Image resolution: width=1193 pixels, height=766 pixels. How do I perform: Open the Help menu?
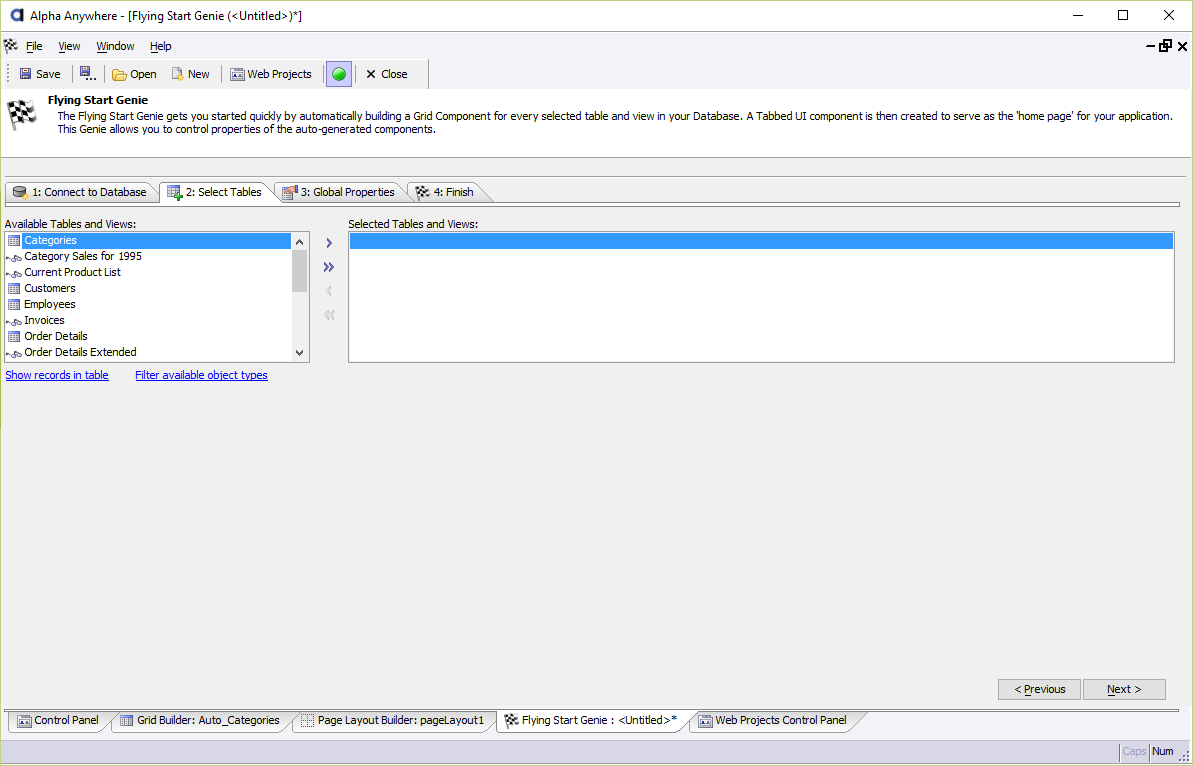pos(161,46)
